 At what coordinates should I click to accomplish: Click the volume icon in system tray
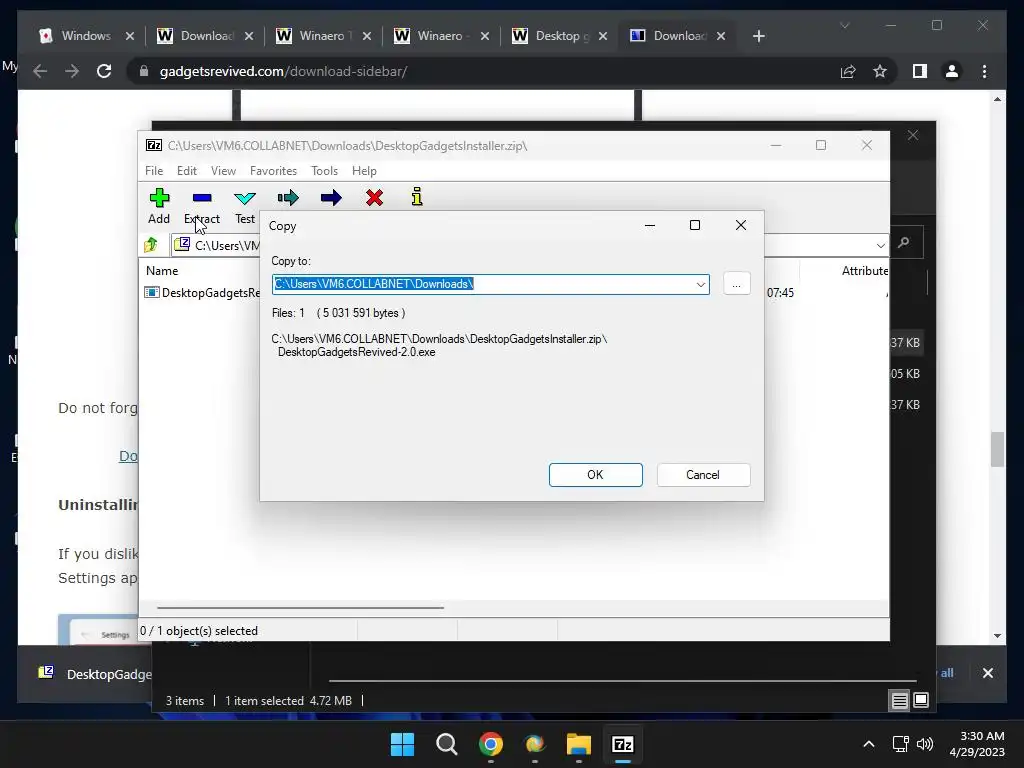point(925,744)
